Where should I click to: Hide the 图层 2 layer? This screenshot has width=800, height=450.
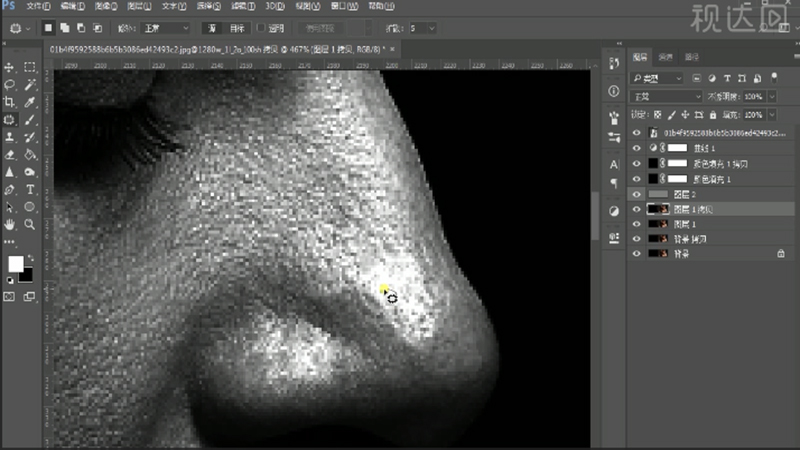636,194
